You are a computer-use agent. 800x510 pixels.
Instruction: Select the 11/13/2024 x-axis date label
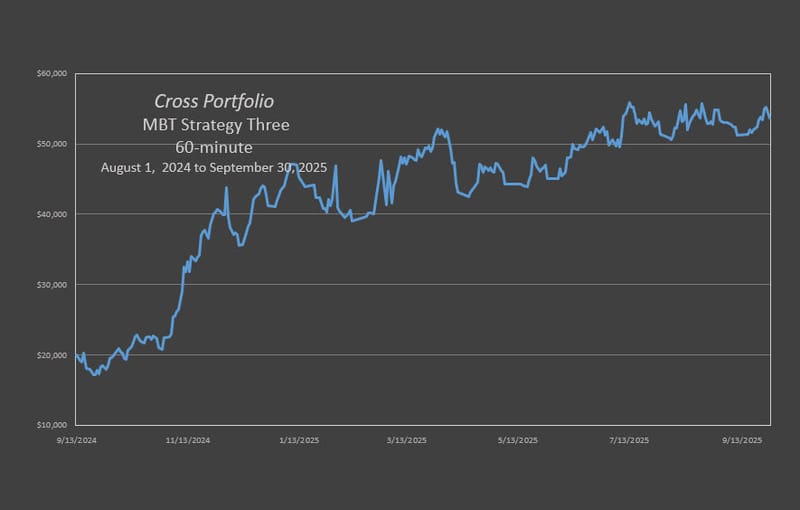point(188,440)
